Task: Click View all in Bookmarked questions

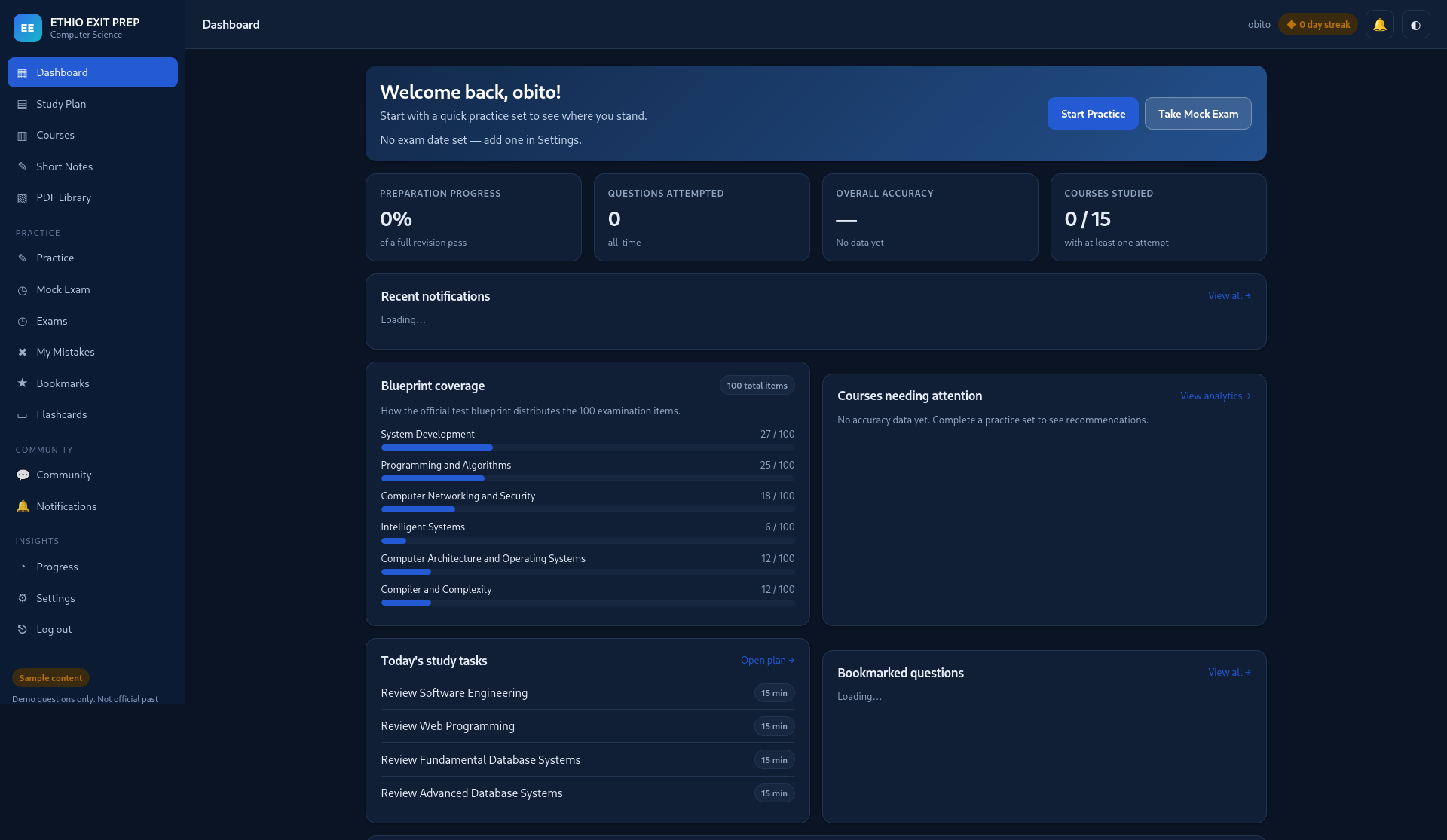Action: [1229, 673]
